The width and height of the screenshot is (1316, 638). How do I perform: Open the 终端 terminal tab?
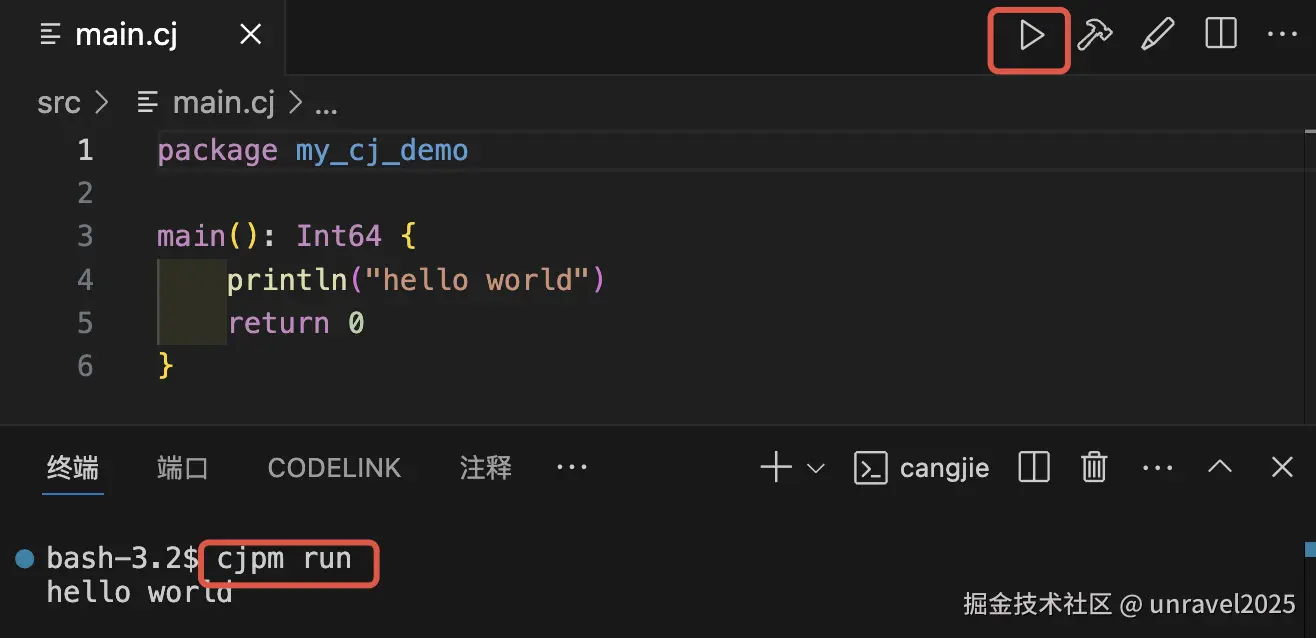[73, 467]
